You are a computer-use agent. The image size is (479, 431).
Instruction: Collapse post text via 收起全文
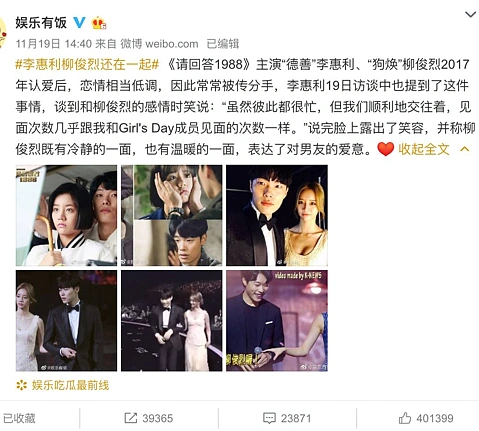point(424,149)
